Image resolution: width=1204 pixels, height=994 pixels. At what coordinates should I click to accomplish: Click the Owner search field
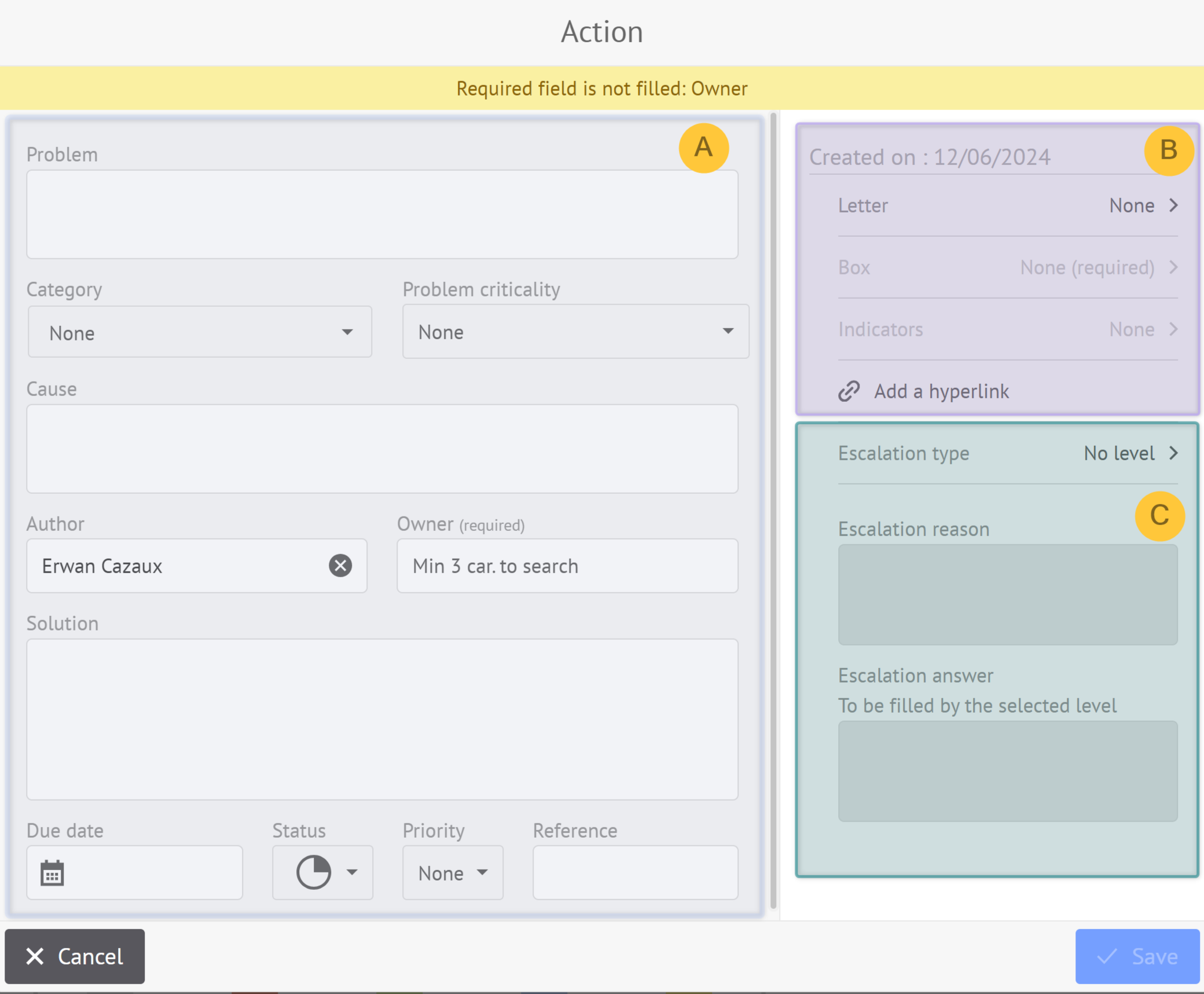pos(567,566)
